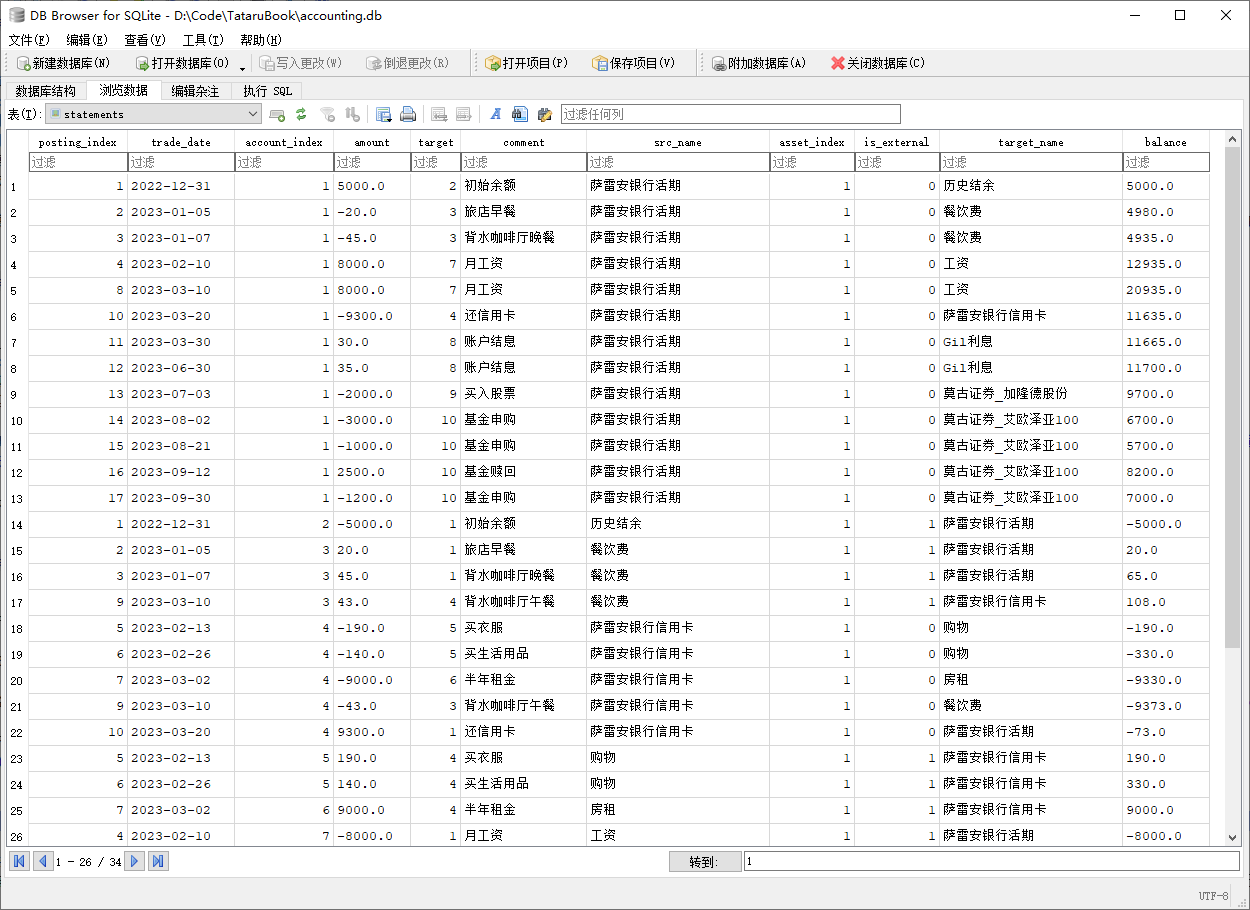Select row header number 14
The image size is (1250, 910).
coord(16,524)
